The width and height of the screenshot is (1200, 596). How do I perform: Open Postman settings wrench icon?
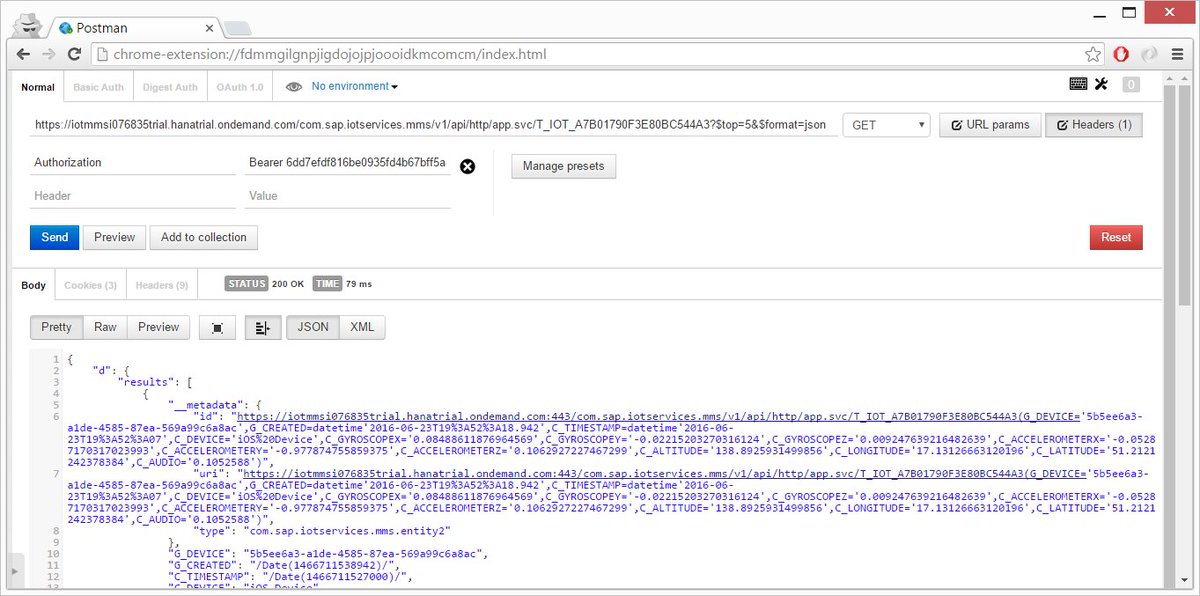click(1102, 85)
